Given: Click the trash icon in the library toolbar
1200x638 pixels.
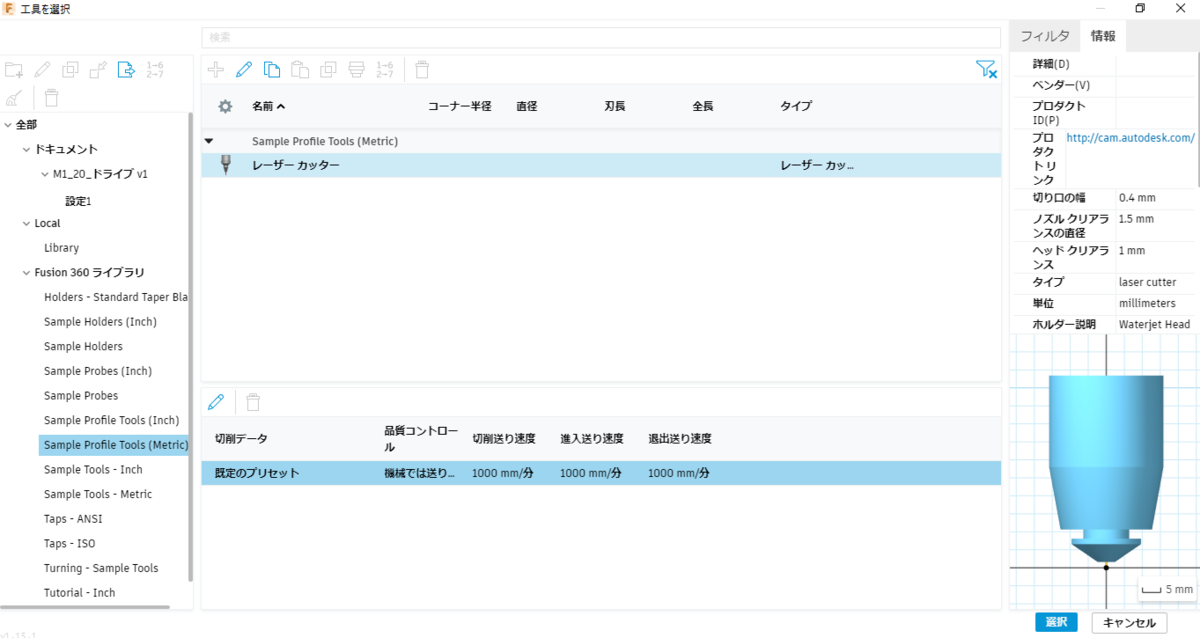Looking at the screenshot, I should [51, 98].
